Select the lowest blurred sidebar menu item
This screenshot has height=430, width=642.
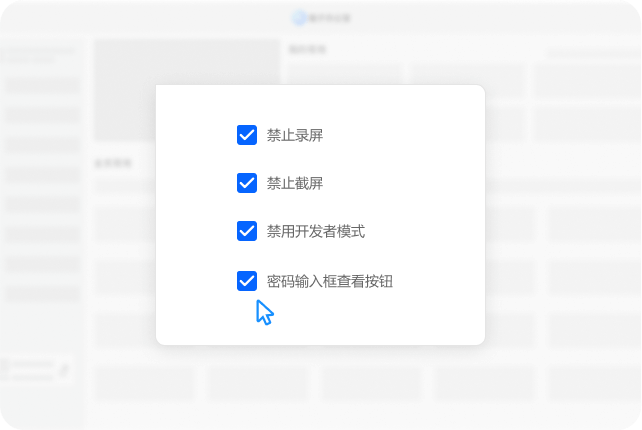point(43,294)
